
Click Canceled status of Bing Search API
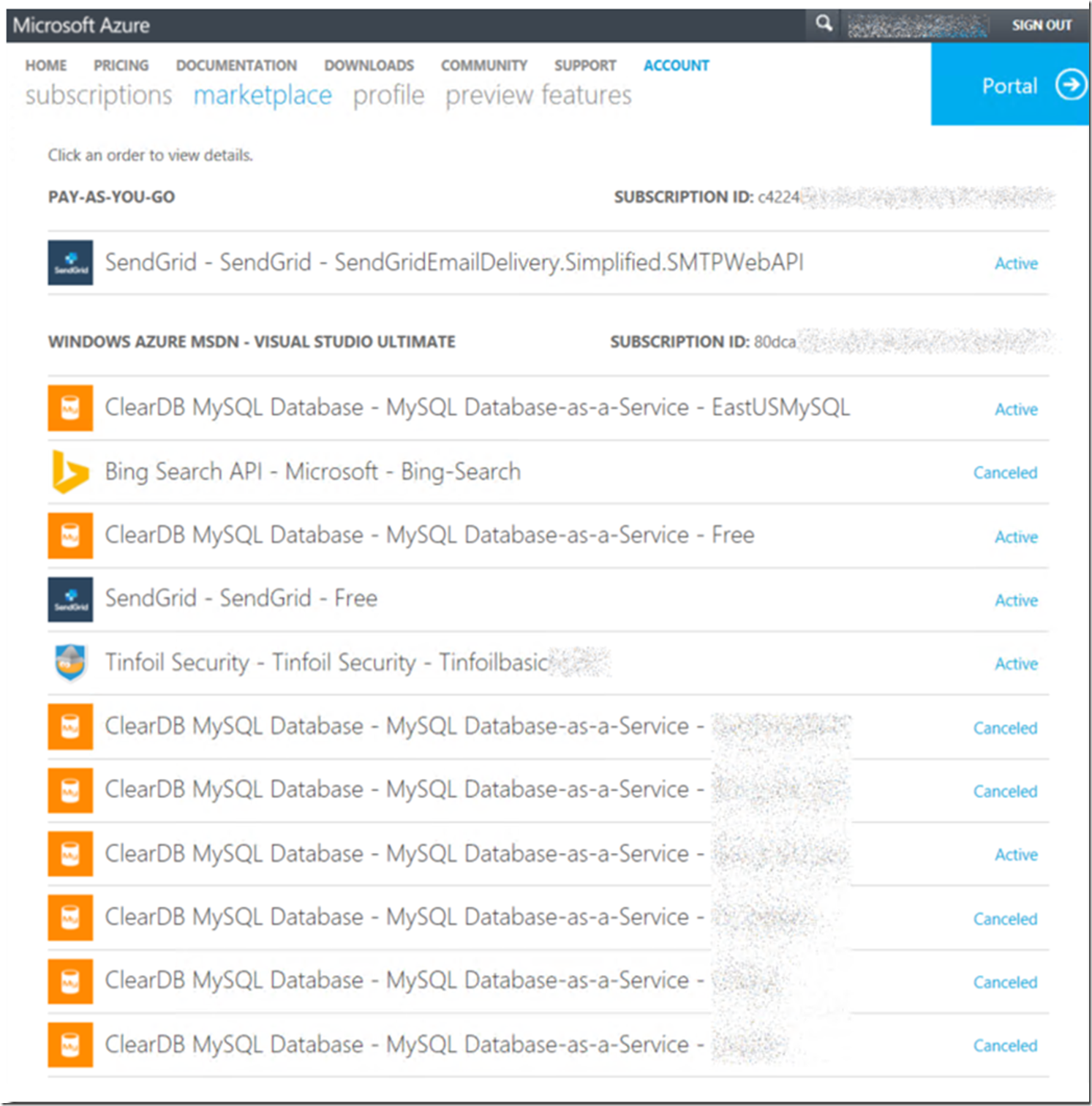(1004, 473)
